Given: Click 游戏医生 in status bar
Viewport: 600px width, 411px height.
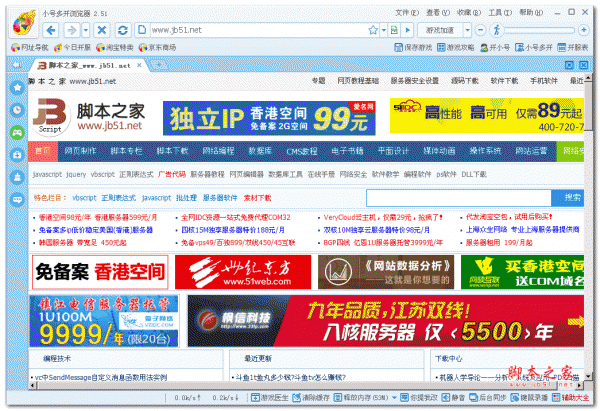Looking at the screenshot, I should [x=269, y=398].
